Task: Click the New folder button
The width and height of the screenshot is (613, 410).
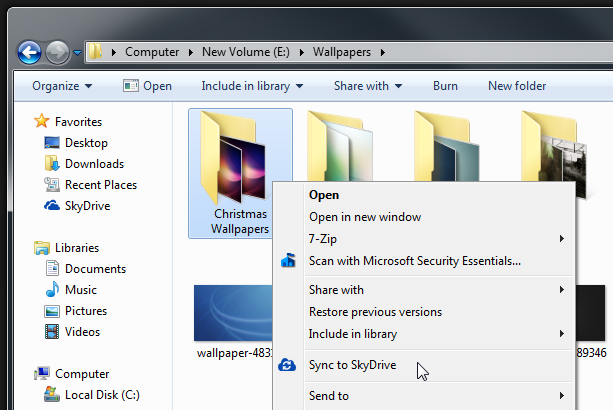Action: tap(517, 86)
